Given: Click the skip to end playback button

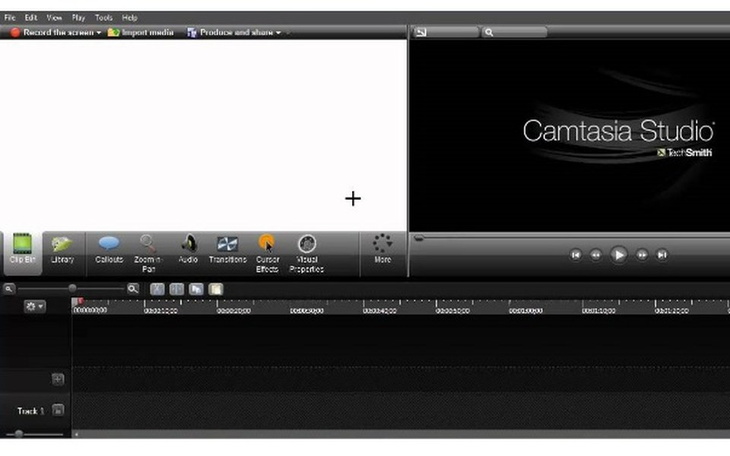Looking at the screenshot, I should pos(662,255).
